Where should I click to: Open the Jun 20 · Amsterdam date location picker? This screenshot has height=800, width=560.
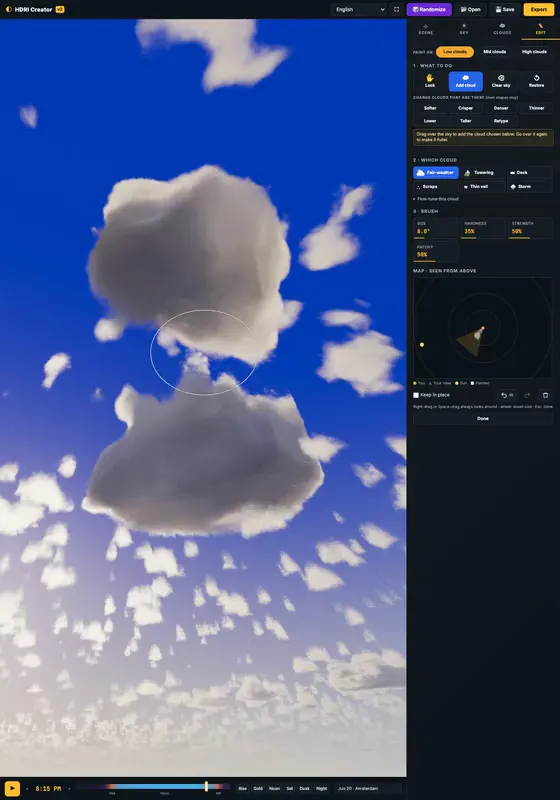click(368, 788)
